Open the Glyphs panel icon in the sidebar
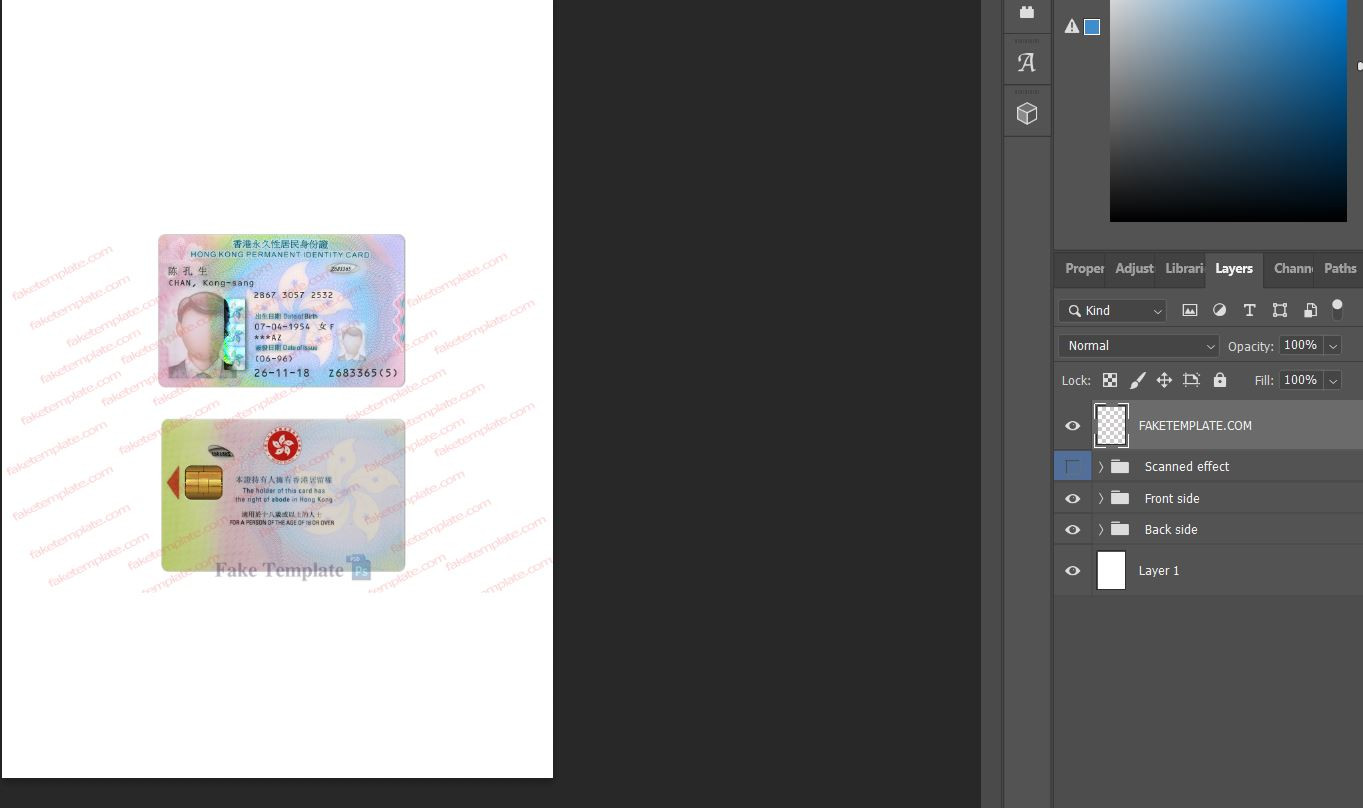 (1026, 62)
